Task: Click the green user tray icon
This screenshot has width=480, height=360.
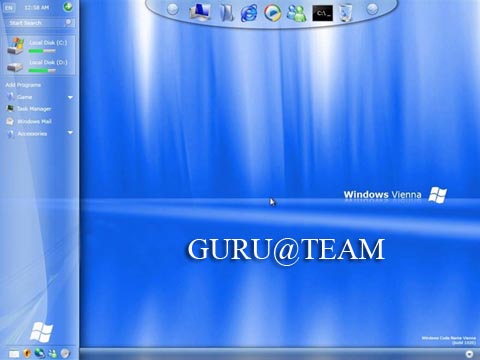Action: tap(52, 353)
